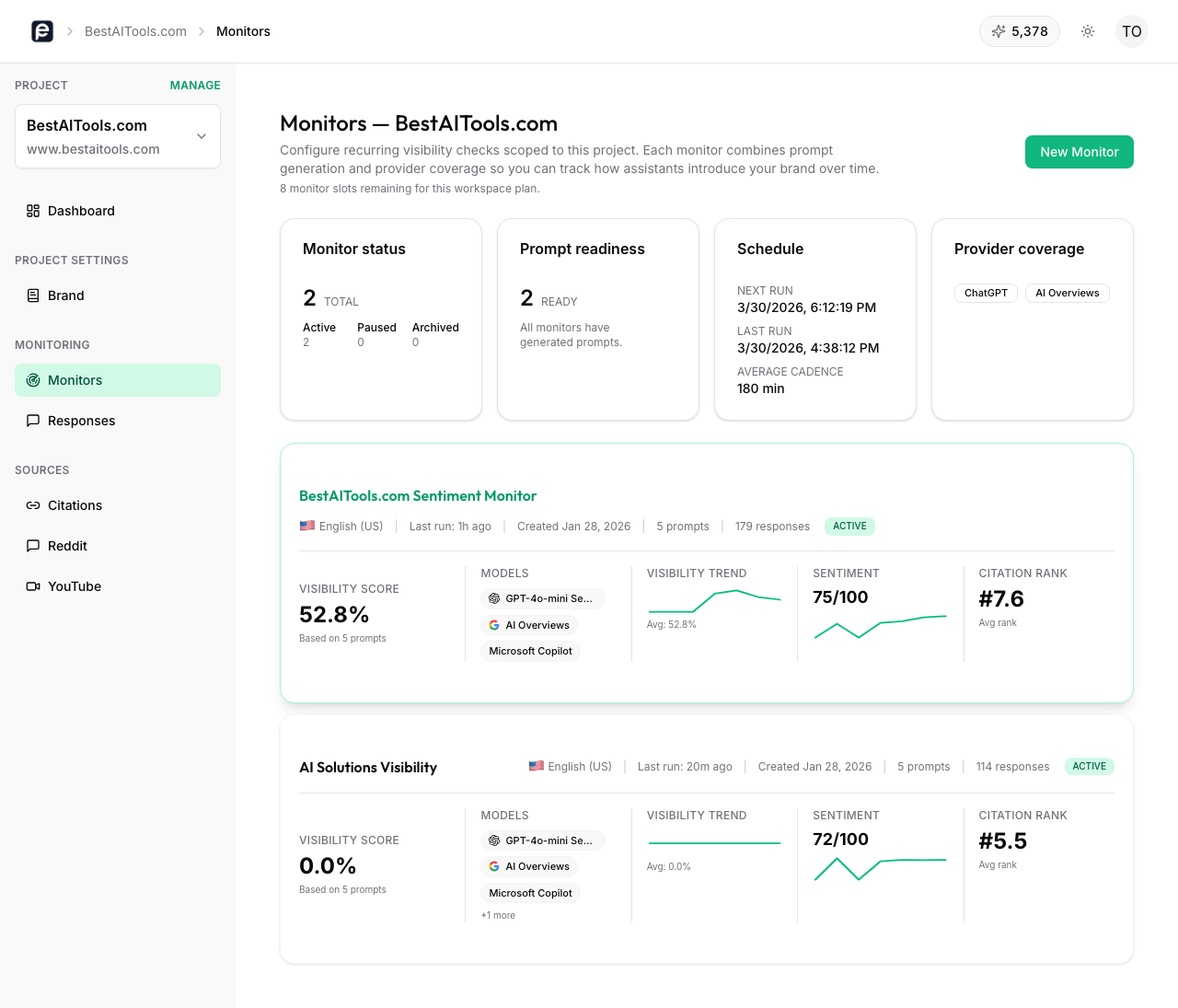Screen dimensions: 1178x1008
Task: Click the Prompt readiness card heading
Action: [x=583, y=249]
